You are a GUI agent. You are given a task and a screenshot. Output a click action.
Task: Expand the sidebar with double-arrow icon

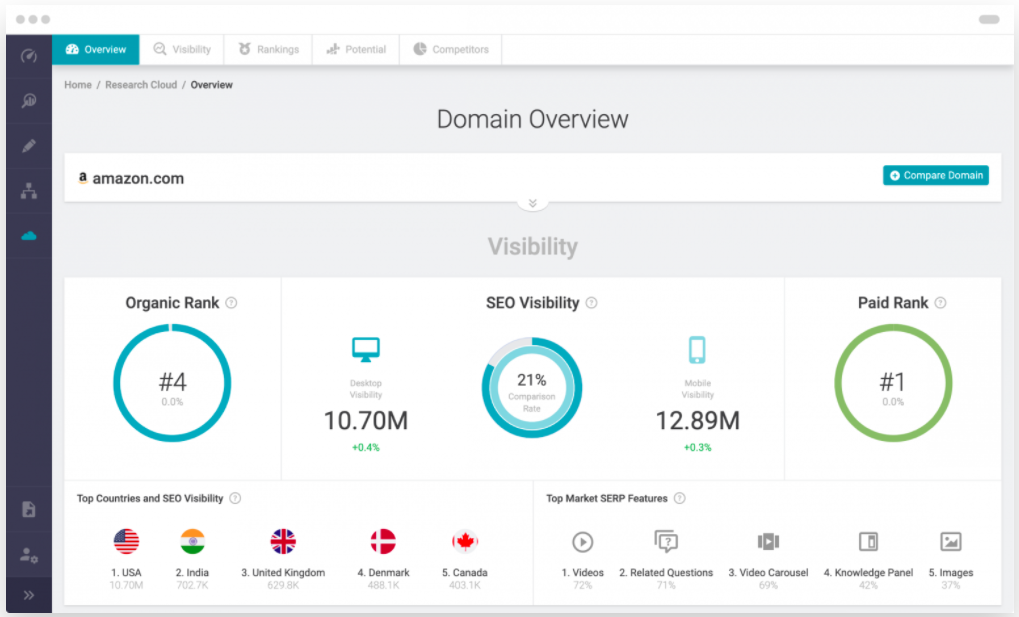(29, 595)
